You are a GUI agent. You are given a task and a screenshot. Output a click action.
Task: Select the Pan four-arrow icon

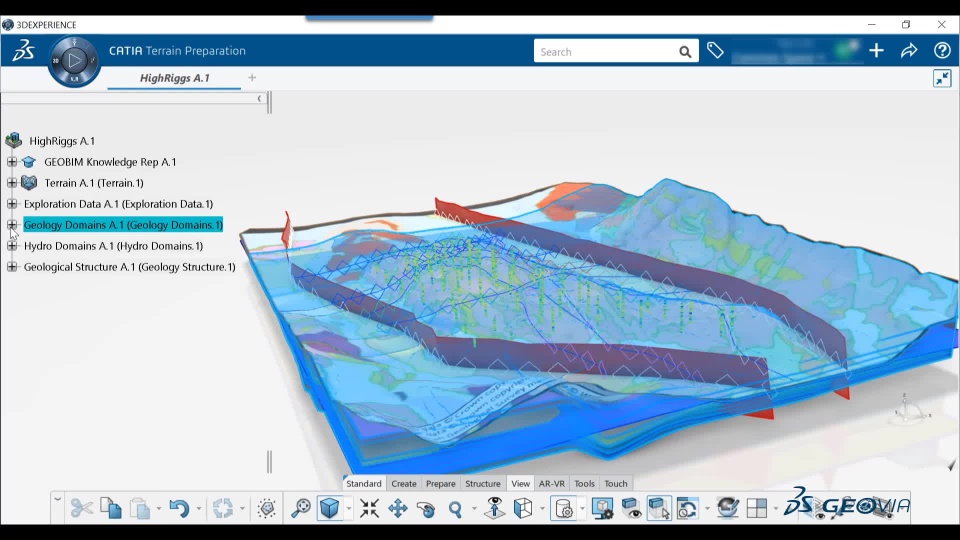(398, 508)
